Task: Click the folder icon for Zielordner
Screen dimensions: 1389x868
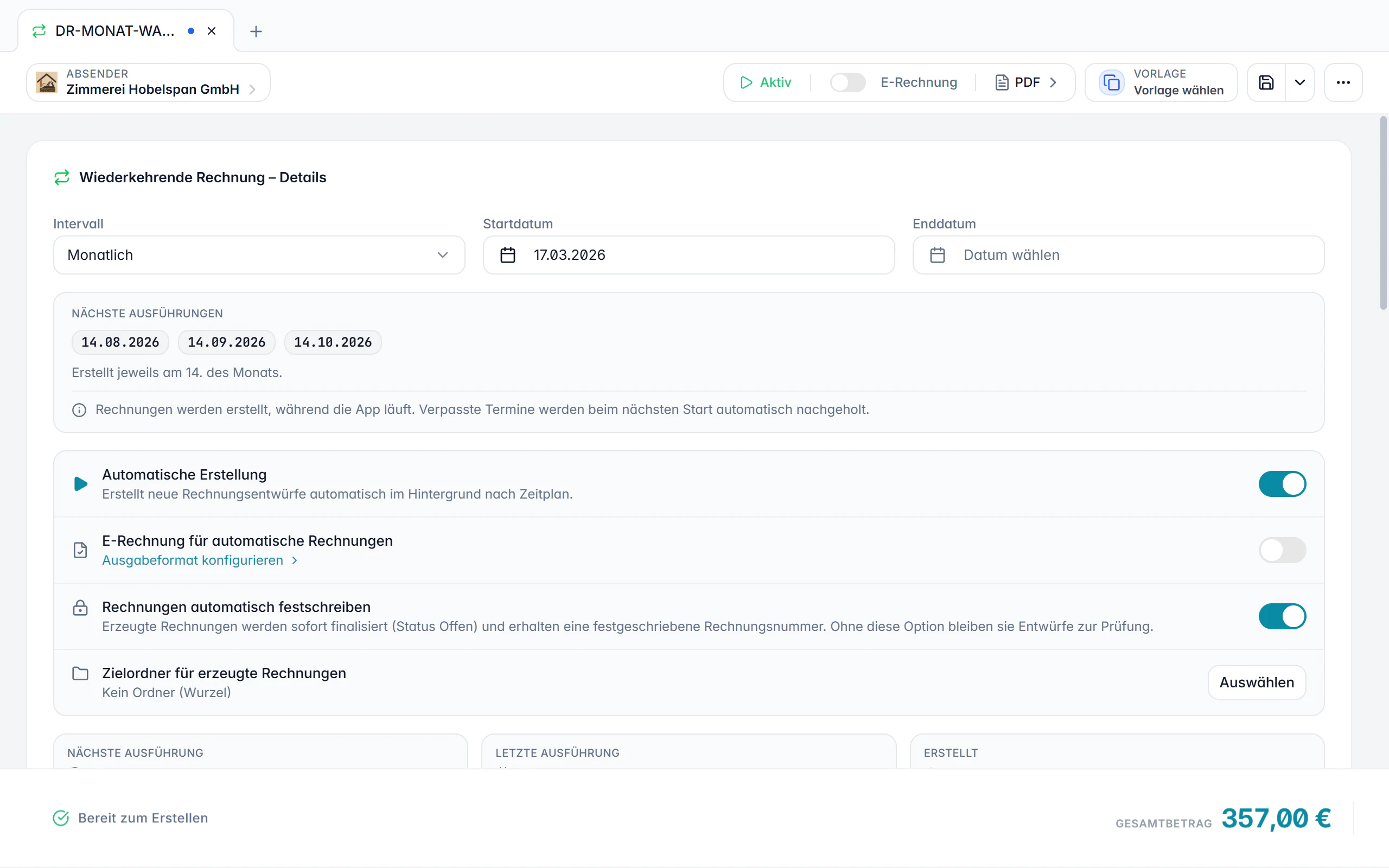Action: 80,673
